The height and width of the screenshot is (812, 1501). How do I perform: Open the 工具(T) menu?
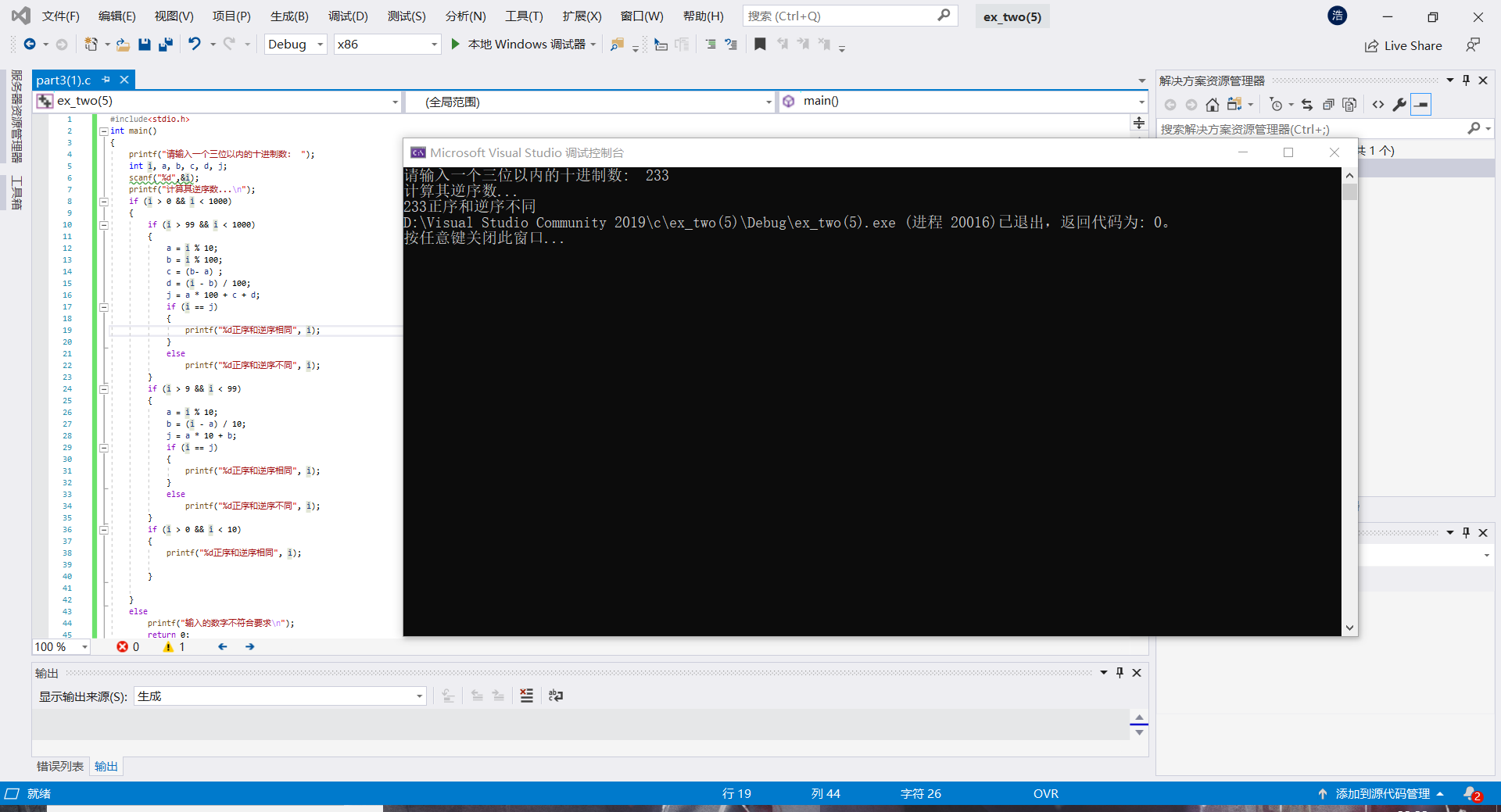(524, 16)
